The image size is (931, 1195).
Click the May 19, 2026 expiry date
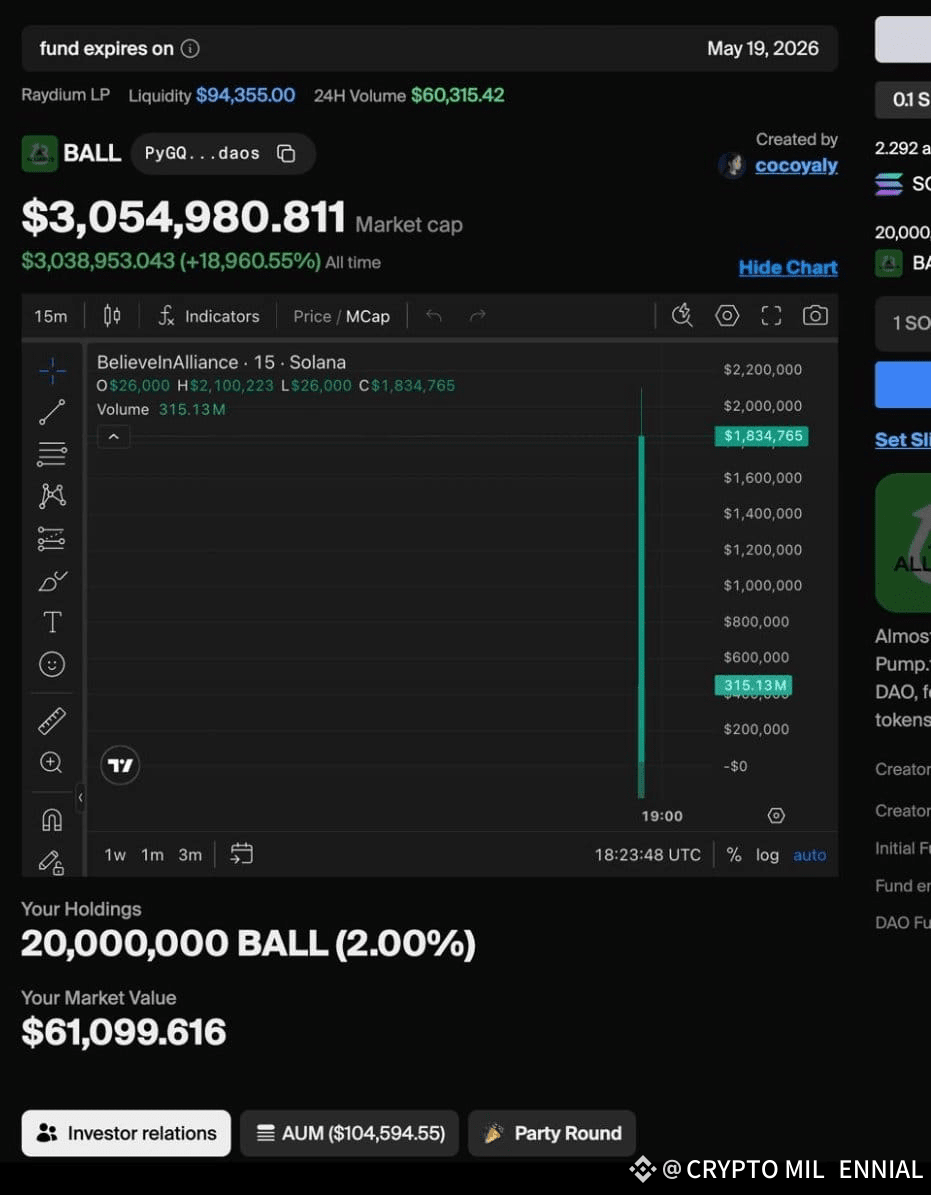pos(763,49)
